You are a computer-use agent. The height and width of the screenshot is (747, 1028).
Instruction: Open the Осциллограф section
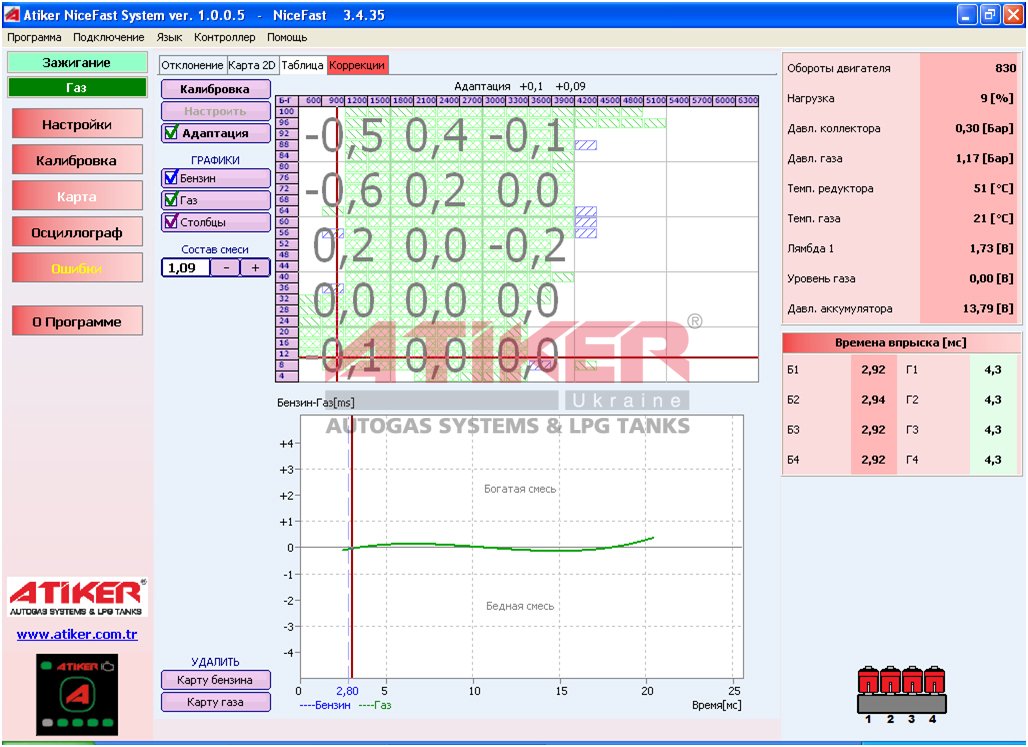click(x=77, y=232)
